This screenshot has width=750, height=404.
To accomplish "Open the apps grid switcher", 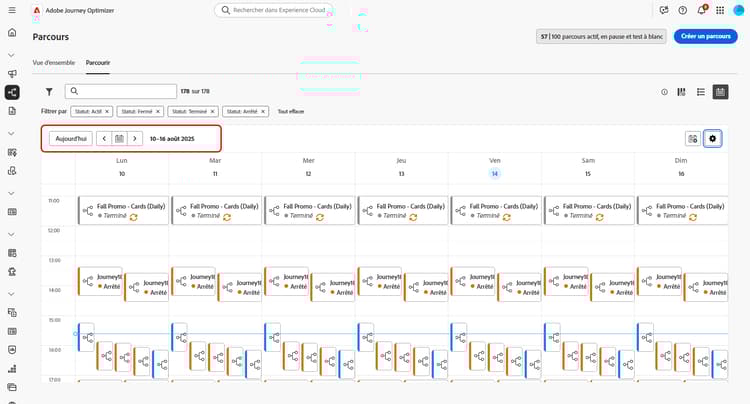I will click(720, 10).
